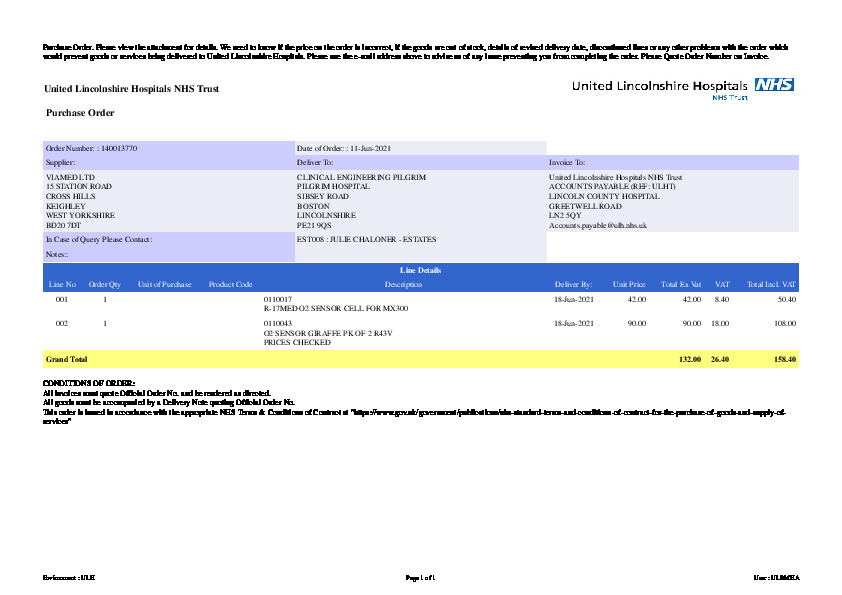Click order number 140013770
This screenshot has width=842, height=595.
119,148
